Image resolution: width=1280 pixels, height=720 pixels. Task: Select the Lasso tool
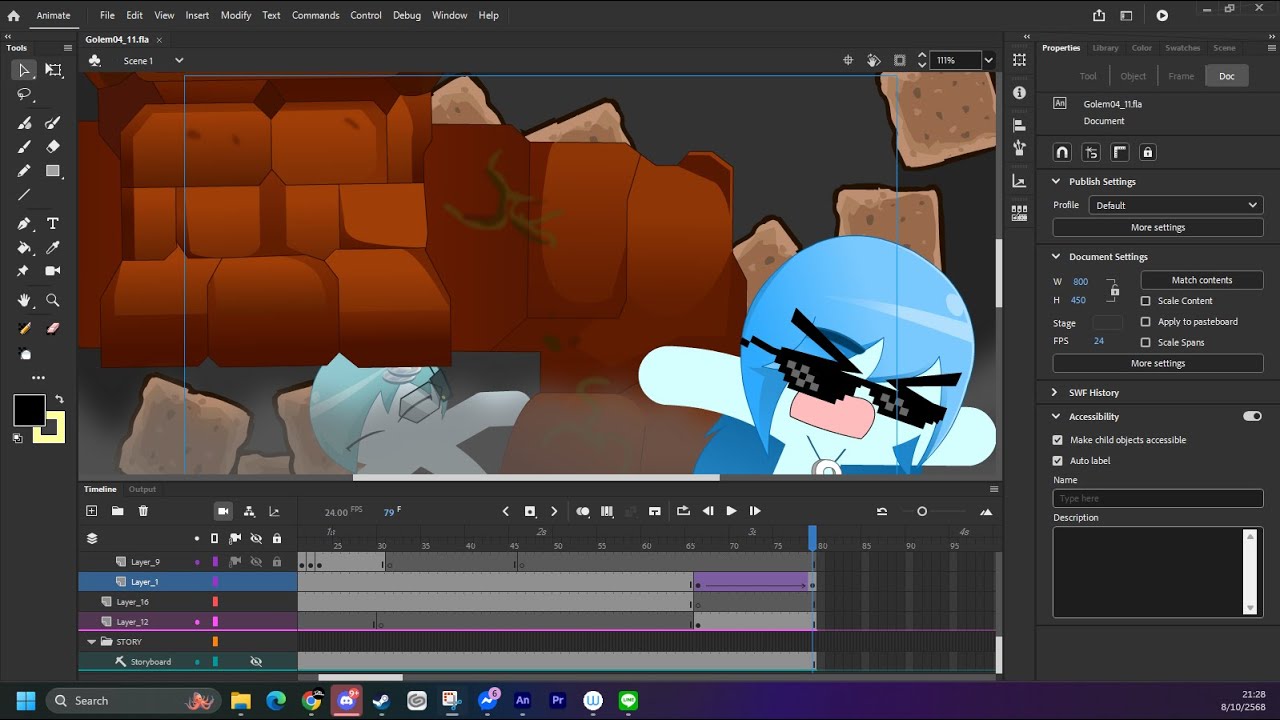[x=24, y=94]
